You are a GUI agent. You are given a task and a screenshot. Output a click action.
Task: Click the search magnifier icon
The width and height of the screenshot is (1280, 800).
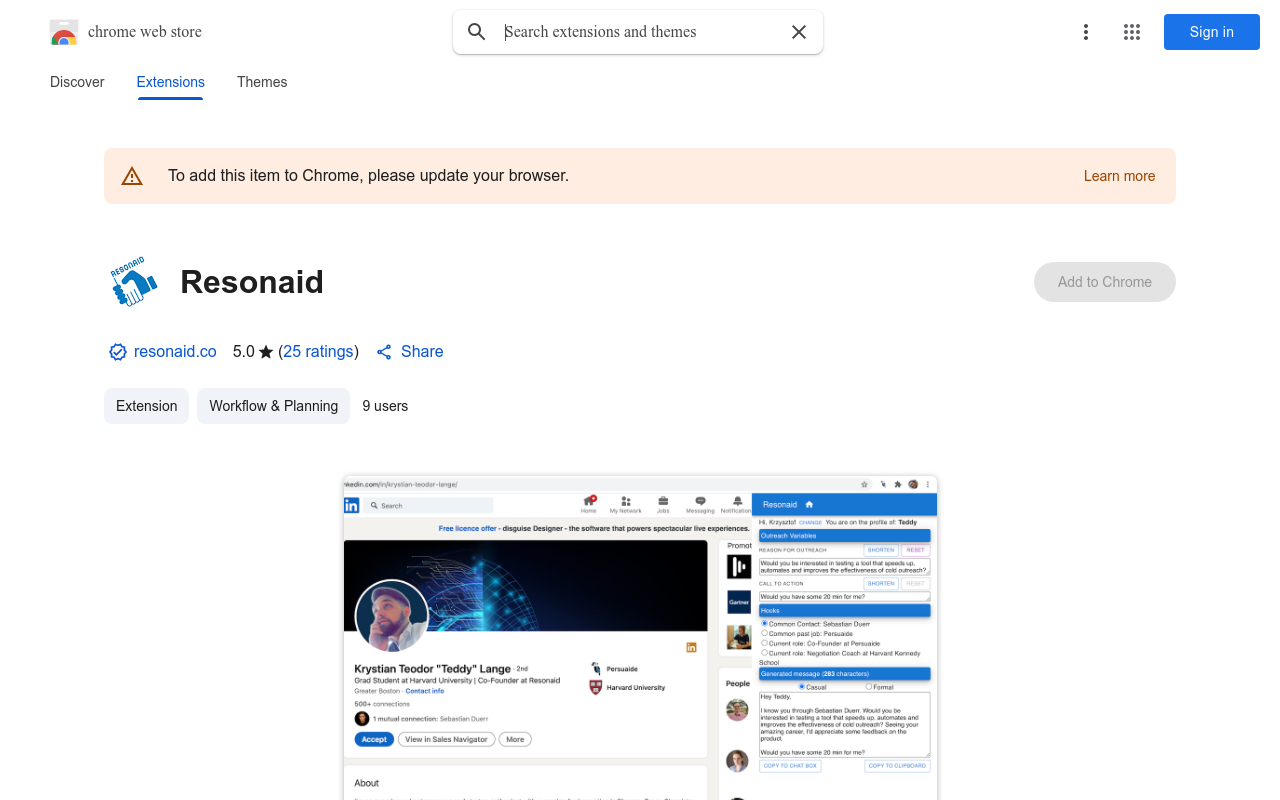coord(477,32)
